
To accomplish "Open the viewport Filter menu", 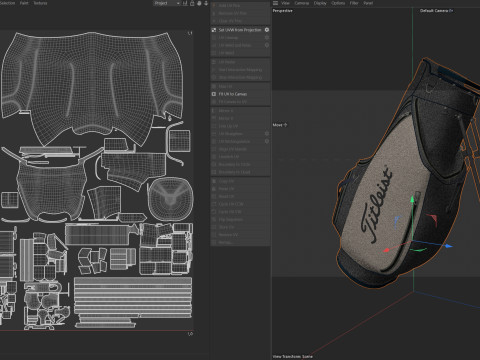I will pyautogui.click(x=354, y=3).
